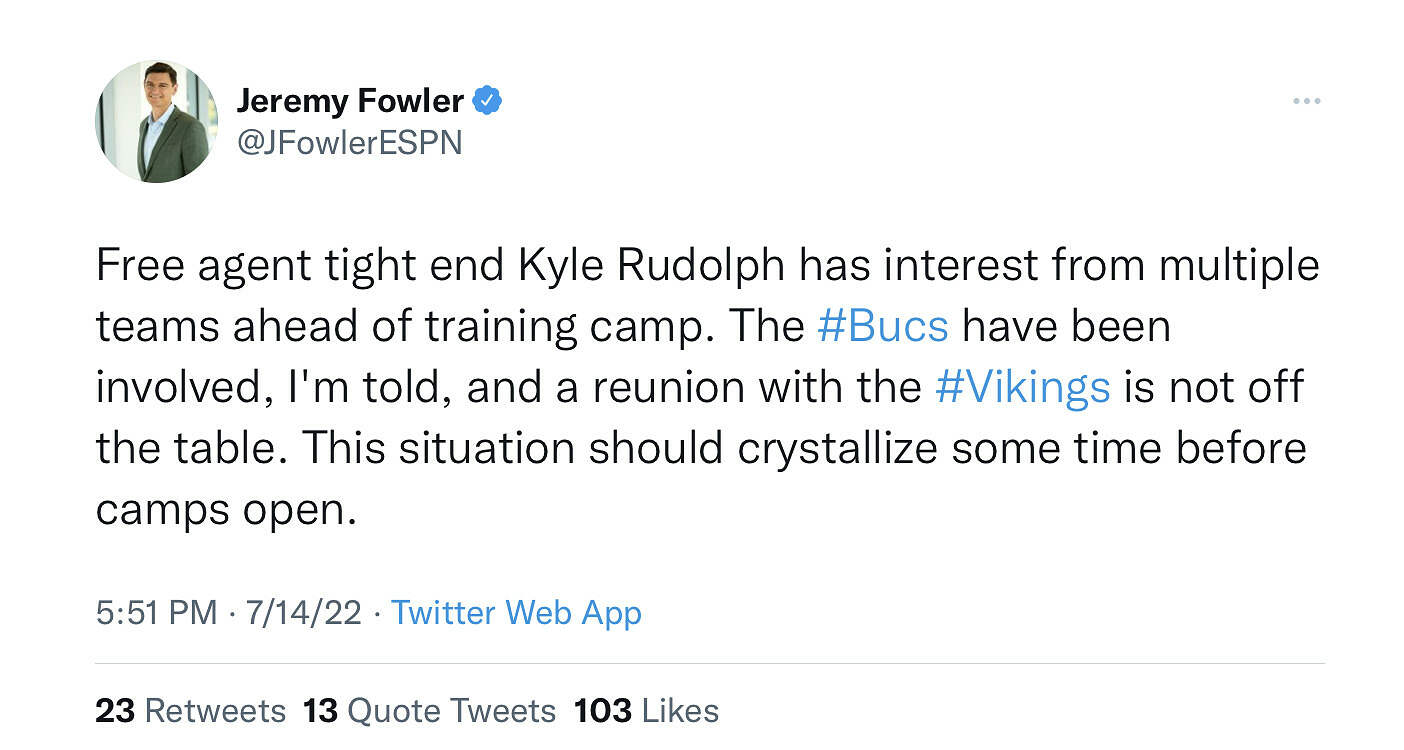Open the @JFowlerESPN handle link
Screen dimensions: 1404x750
click(349, 143)
